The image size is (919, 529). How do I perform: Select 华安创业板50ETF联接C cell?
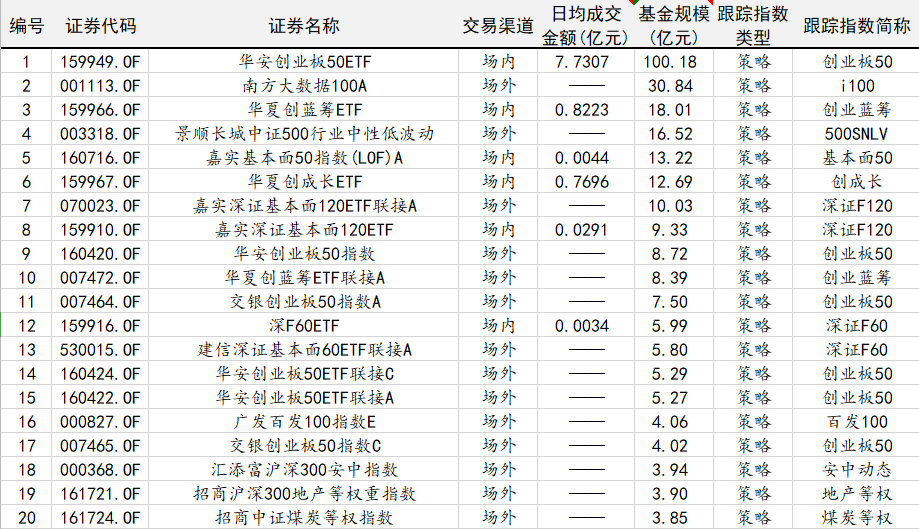(304, 374)
